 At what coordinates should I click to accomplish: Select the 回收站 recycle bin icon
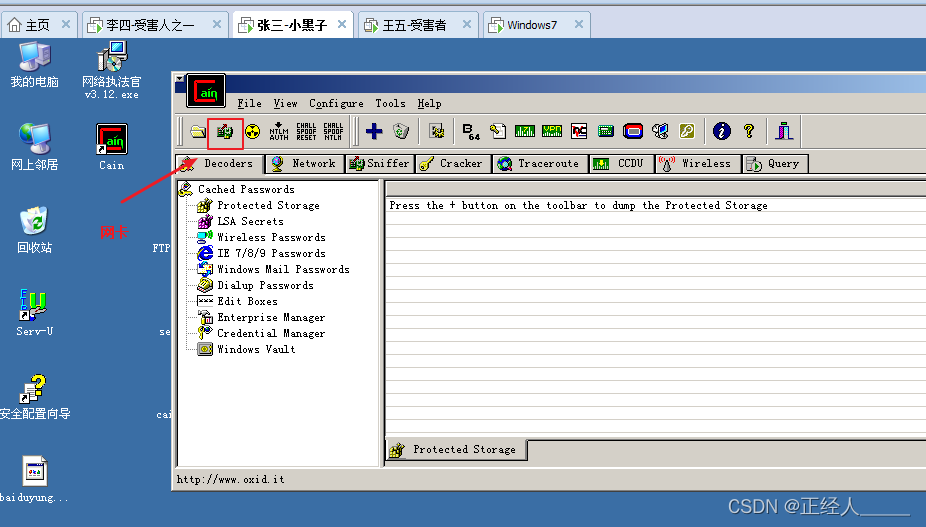34,230
